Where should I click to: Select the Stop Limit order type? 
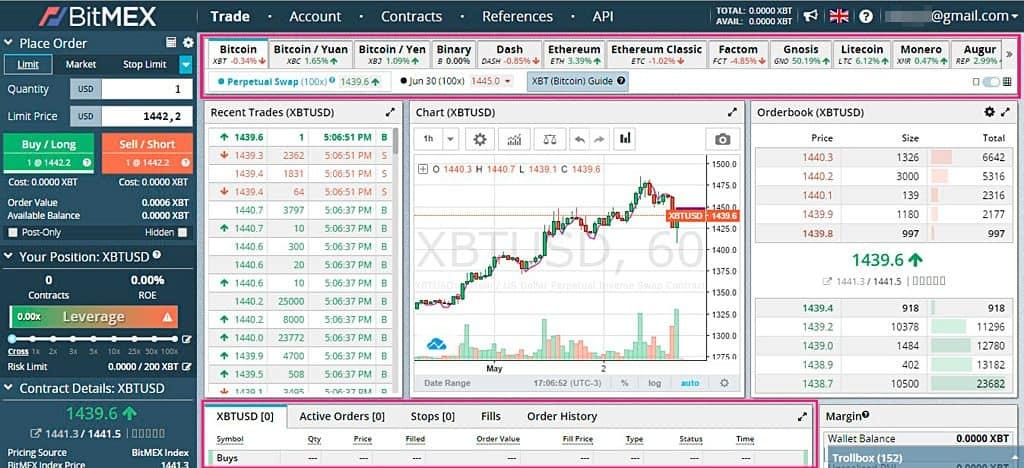pos(144,64)
